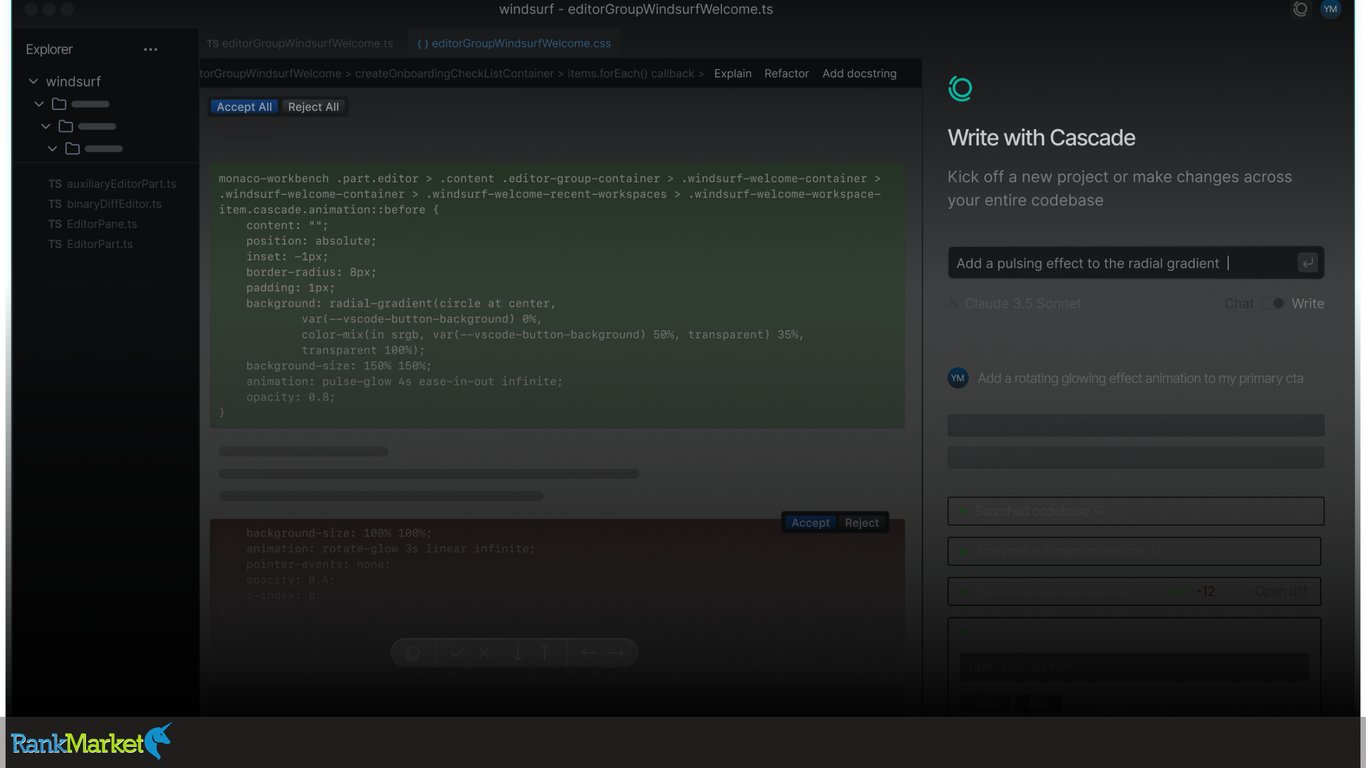Click Explain in the editor action bar

(733, 73)
